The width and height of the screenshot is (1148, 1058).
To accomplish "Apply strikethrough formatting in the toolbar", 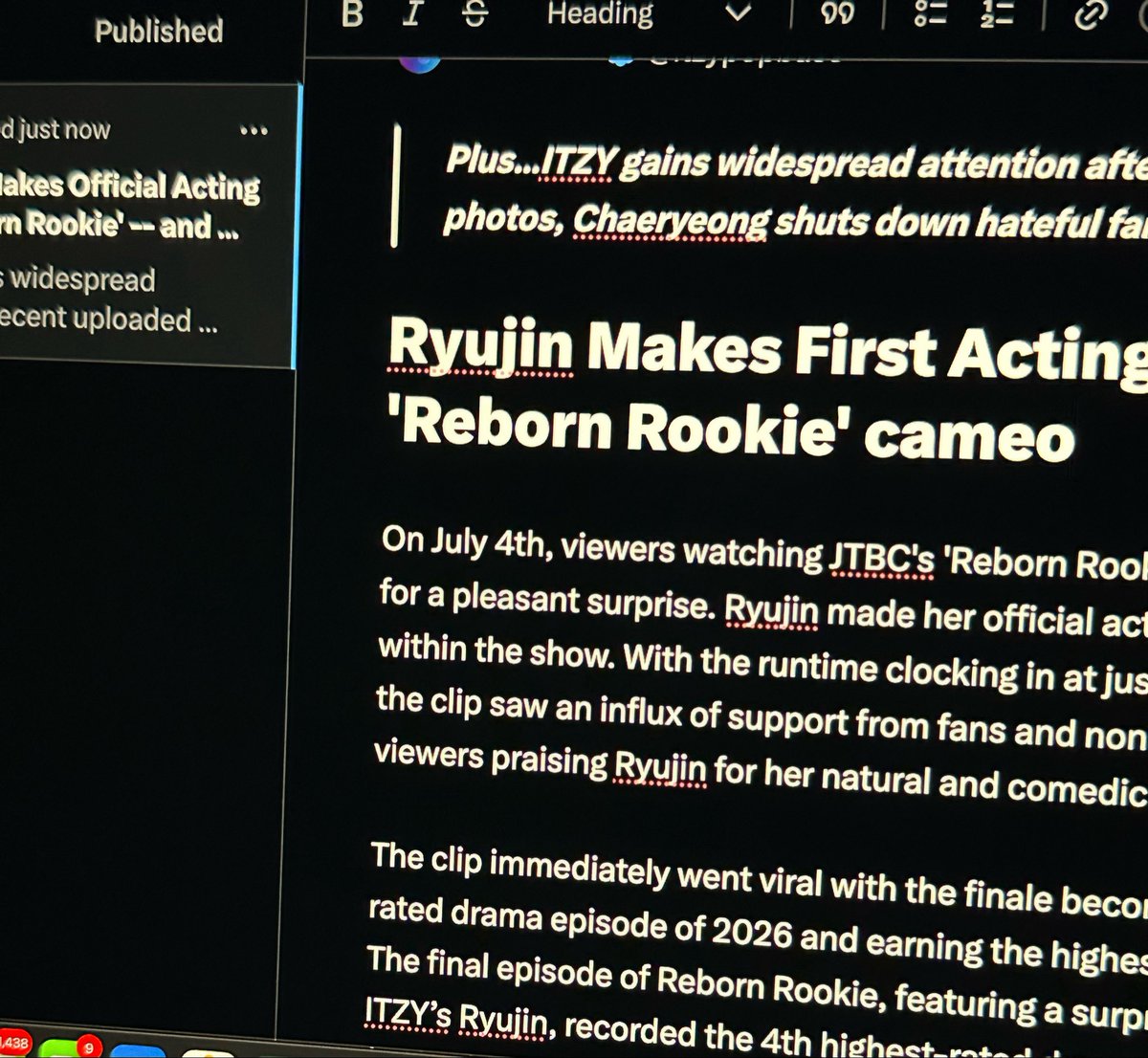I will pyautogui.click(x=475, y=13).
